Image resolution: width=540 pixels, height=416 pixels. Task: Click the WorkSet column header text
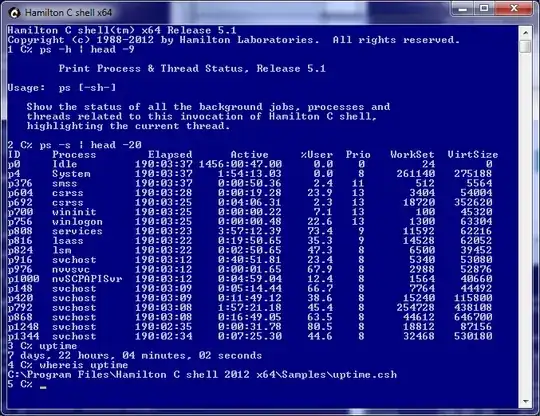point(412,155)
